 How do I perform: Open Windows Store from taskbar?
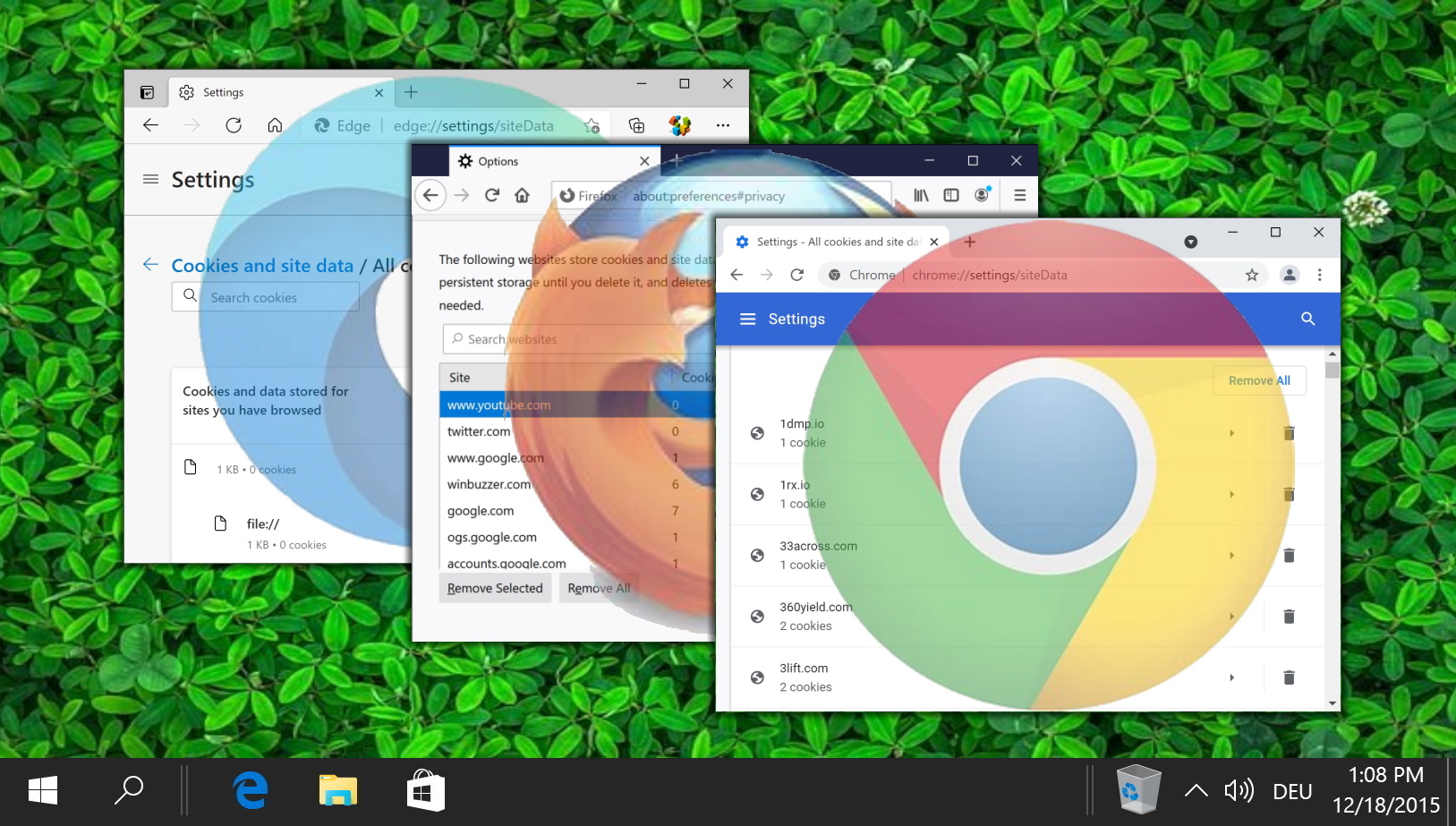coord(426,791)
